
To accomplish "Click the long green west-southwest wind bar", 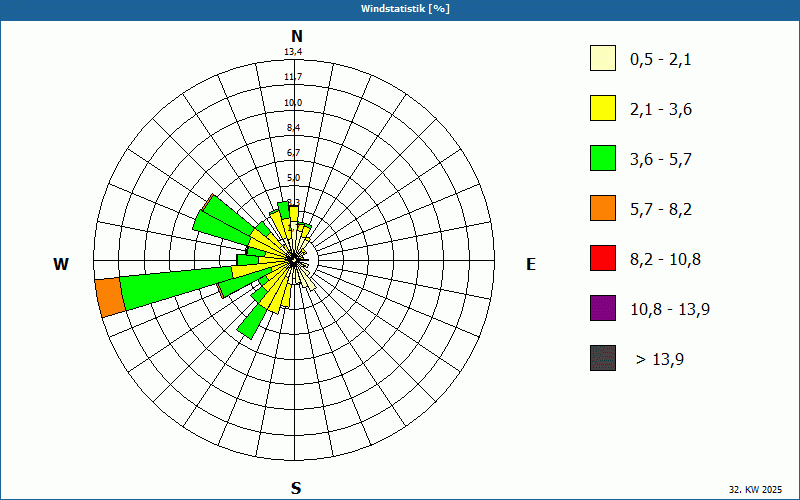I will click(176, 287).
